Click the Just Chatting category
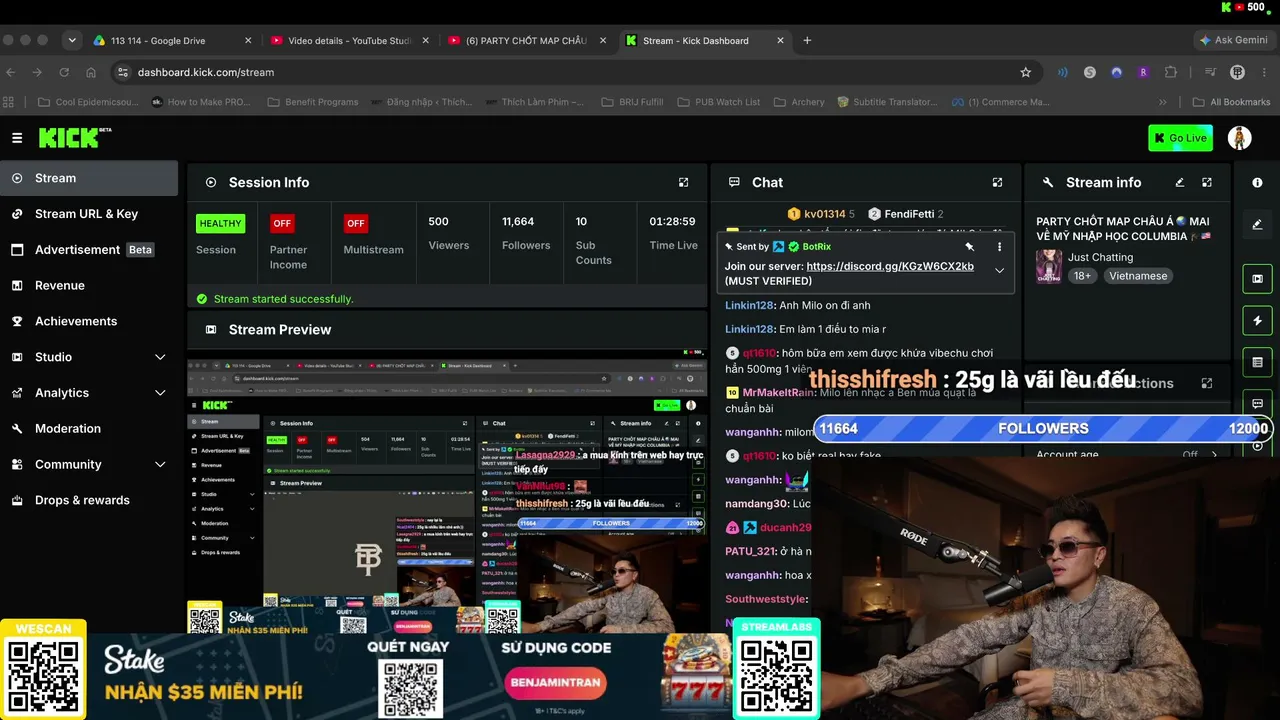The height and width of the screenshot is (720, 1280). click(1100, 257)
